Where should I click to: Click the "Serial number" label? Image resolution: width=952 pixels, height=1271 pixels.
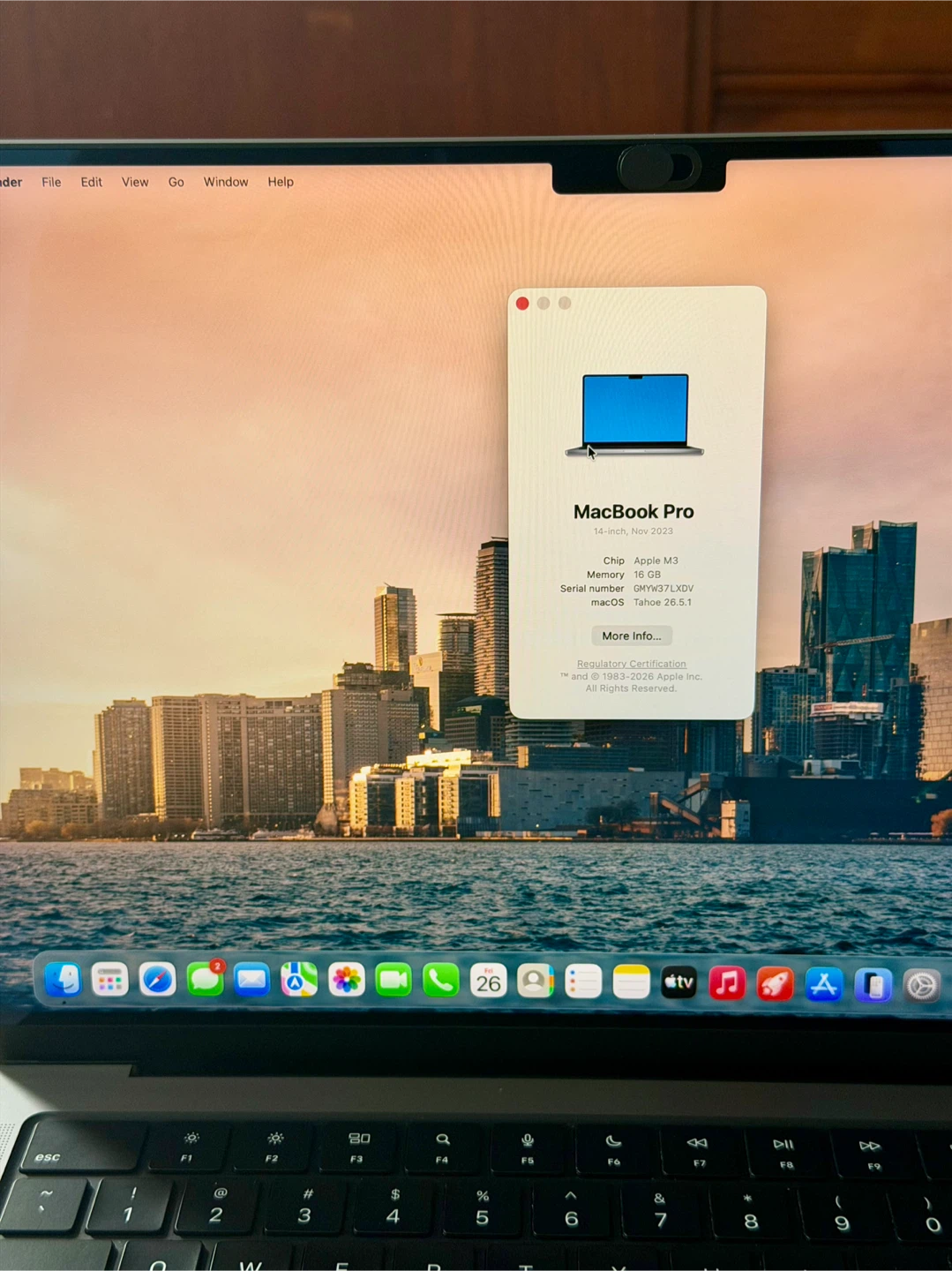tap(592, 589)
